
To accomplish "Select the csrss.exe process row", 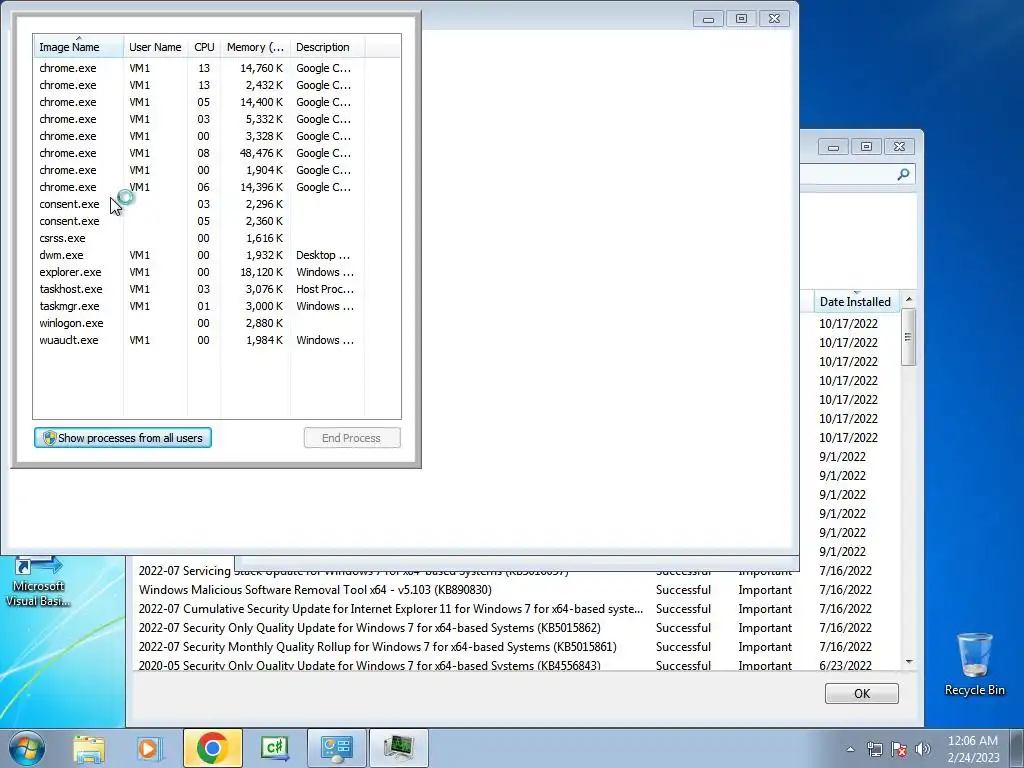I will 217,238.
